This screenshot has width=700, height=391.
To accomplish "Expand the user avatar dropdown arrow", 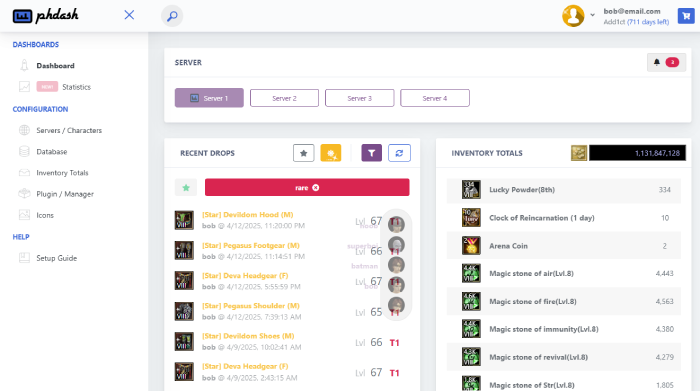I will [592, 15].
